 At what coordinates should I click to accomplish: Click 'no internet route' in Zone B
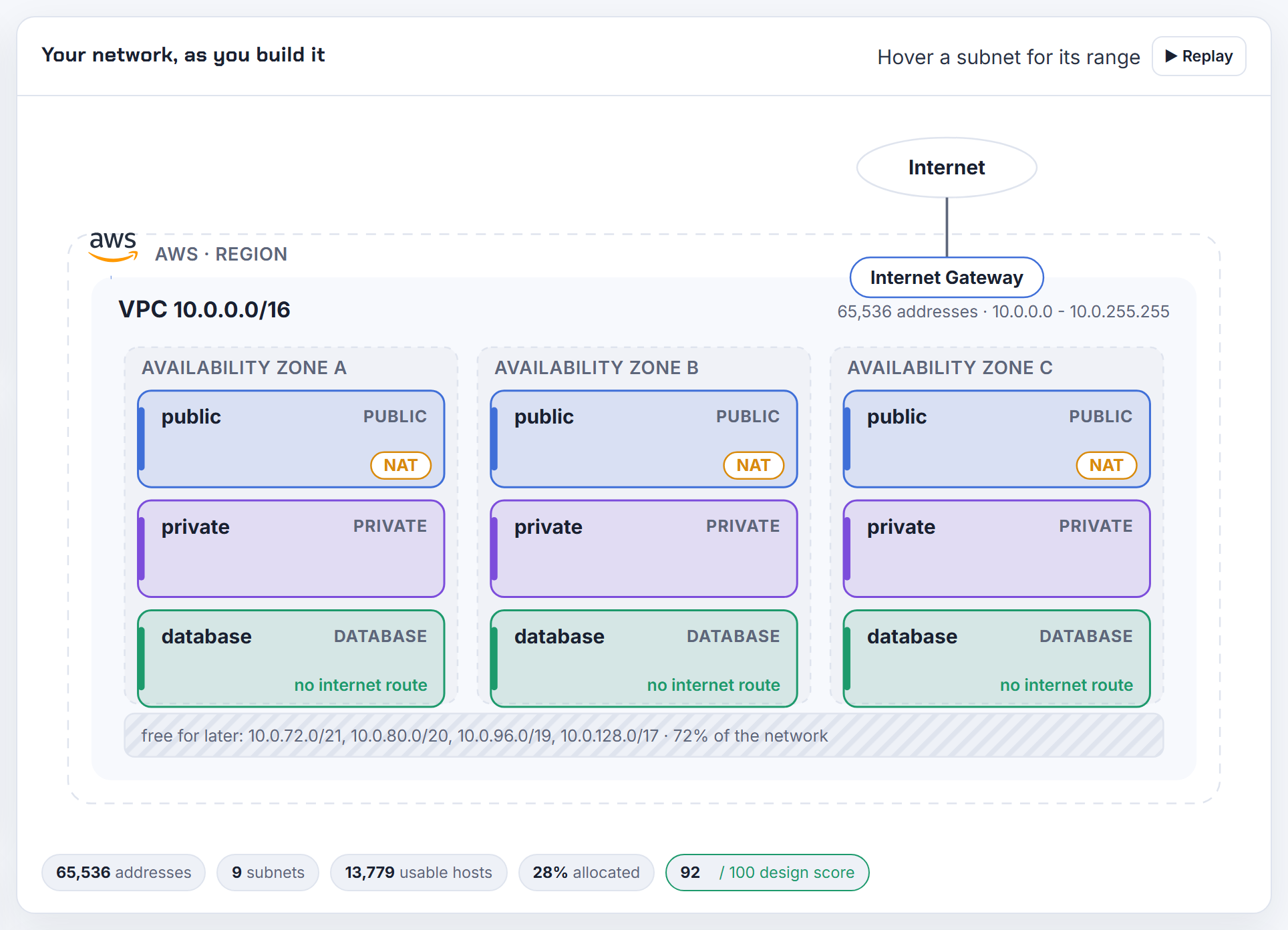pyautogui.click(x=713, y=685)
